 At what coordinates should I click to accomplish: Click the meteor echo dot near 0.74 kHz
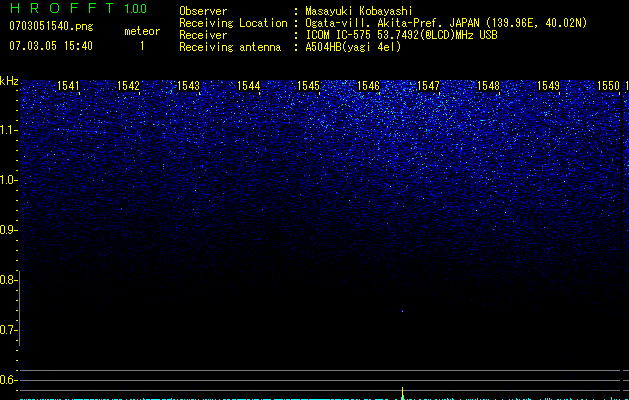pyautogui.click(x=402, y=311)
